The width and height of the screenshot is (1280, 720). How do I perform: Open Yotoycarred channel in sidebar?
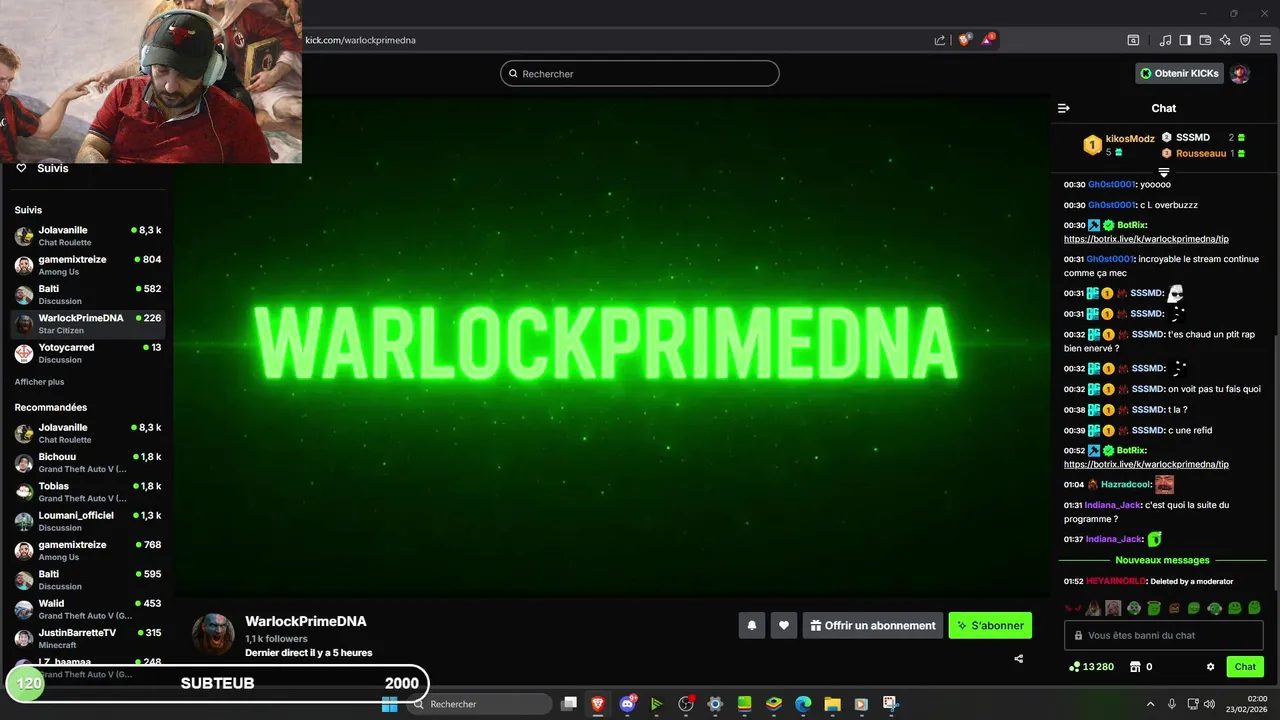[x=88, y=353]
